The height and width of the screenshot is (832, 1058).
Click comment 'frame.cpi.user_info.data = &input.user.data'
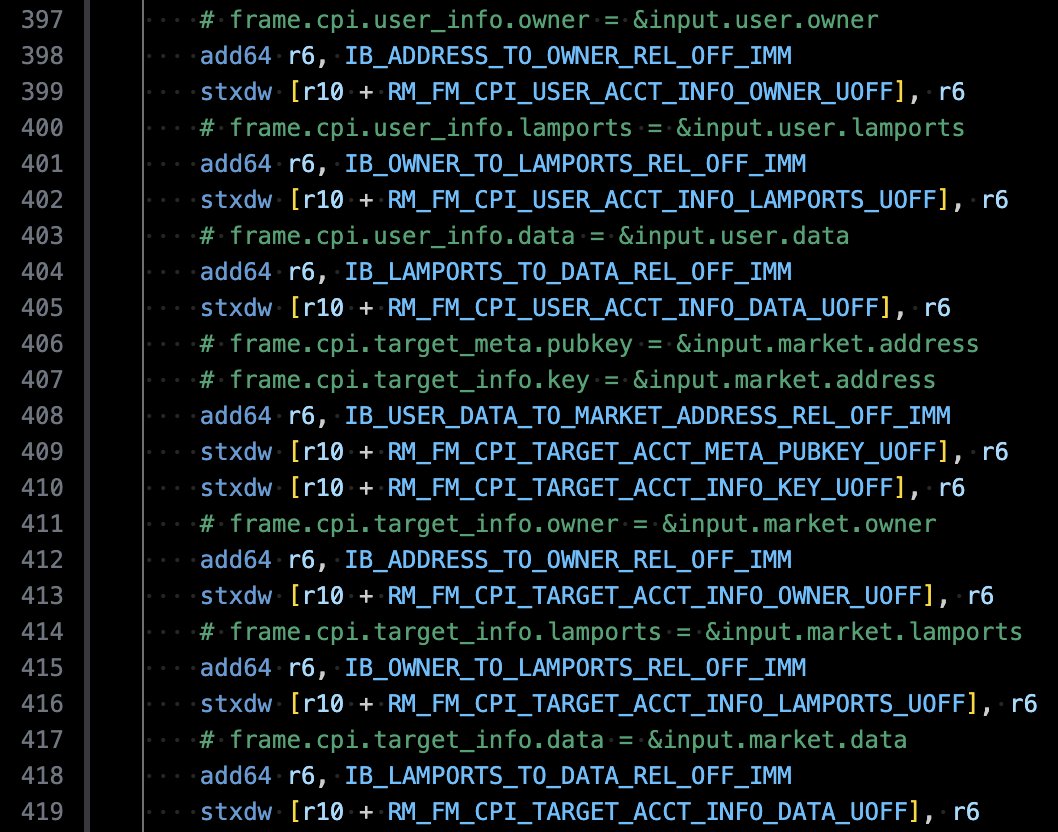tap(539, 236)
